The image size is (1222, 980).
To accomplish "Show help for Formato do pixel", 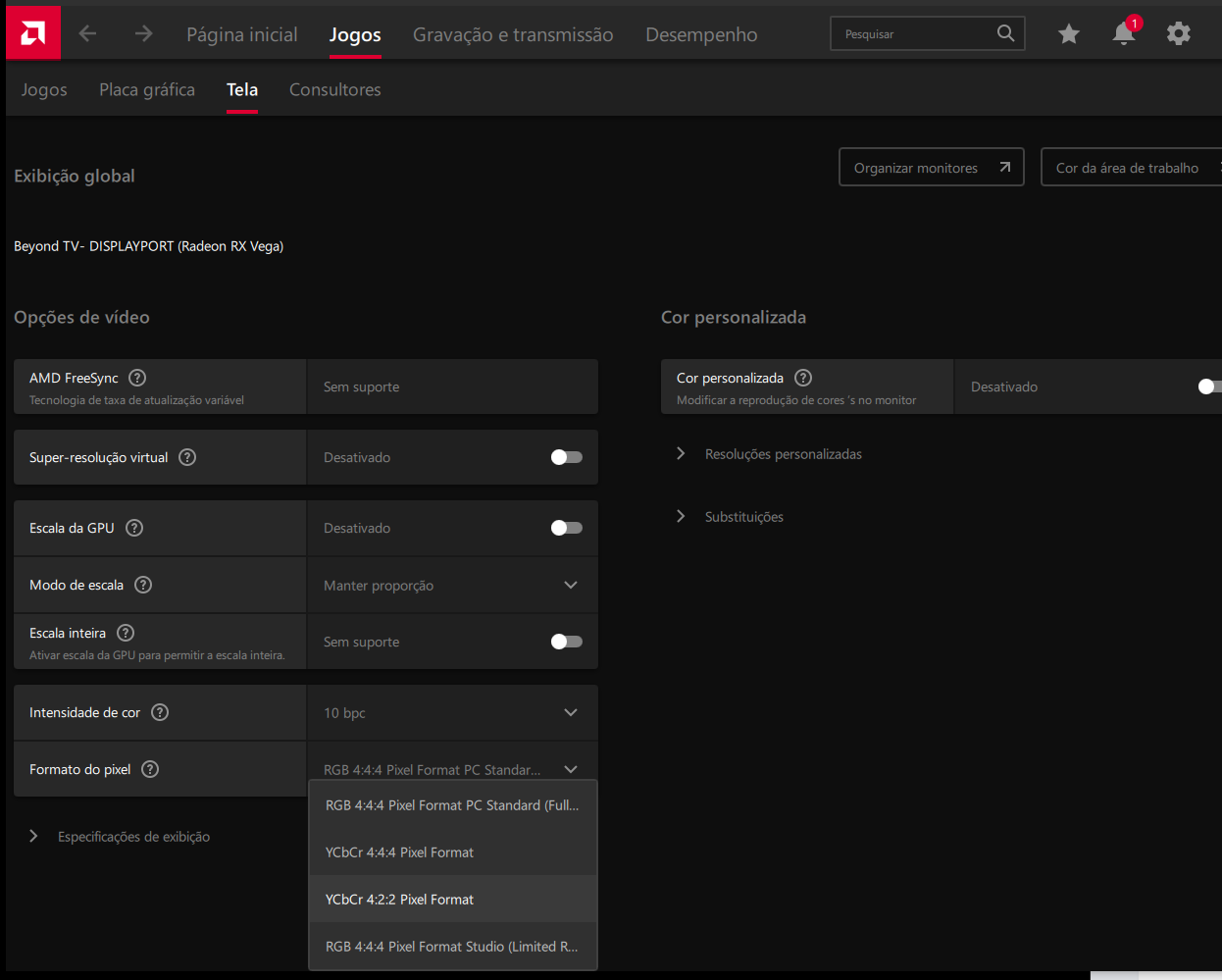I will click(150, 769).
